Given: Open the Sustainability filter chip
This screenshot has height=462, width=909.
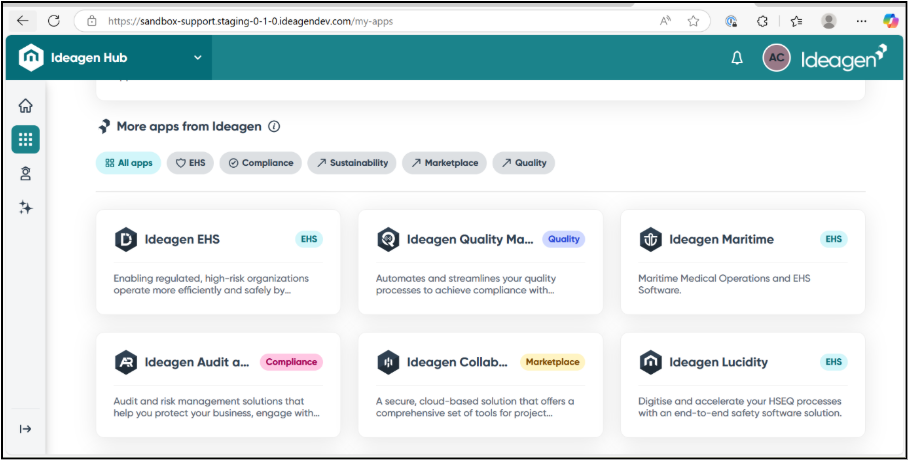Looking at the screenshot, I should [352, 163].
